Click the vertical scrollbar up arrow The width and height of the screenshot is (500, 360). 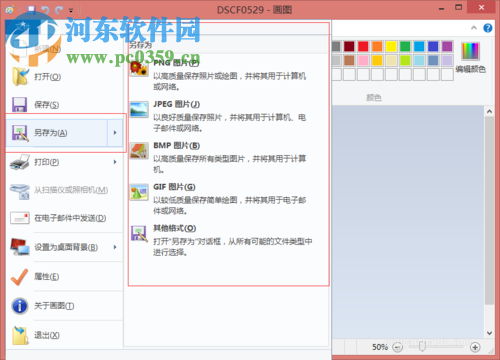489,112
